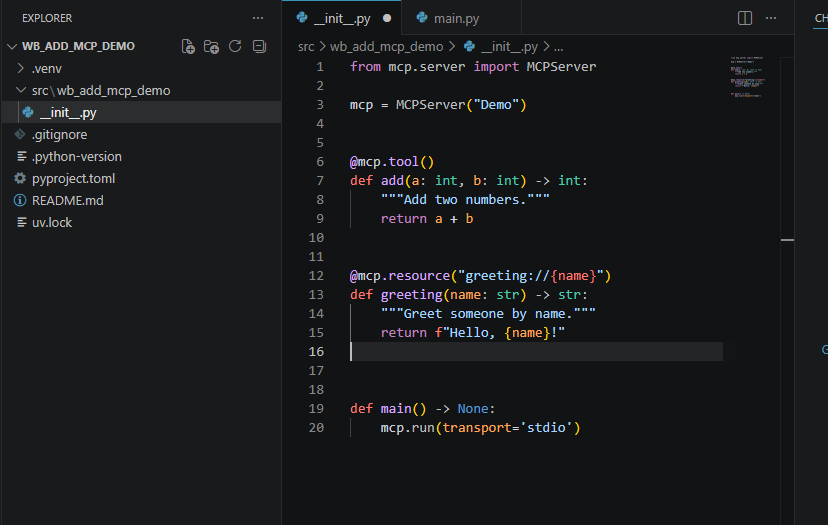Viewport: 828px width, 525px height.
Task: Click the lines icon beside uv.lock
Action: coord(22,222)
